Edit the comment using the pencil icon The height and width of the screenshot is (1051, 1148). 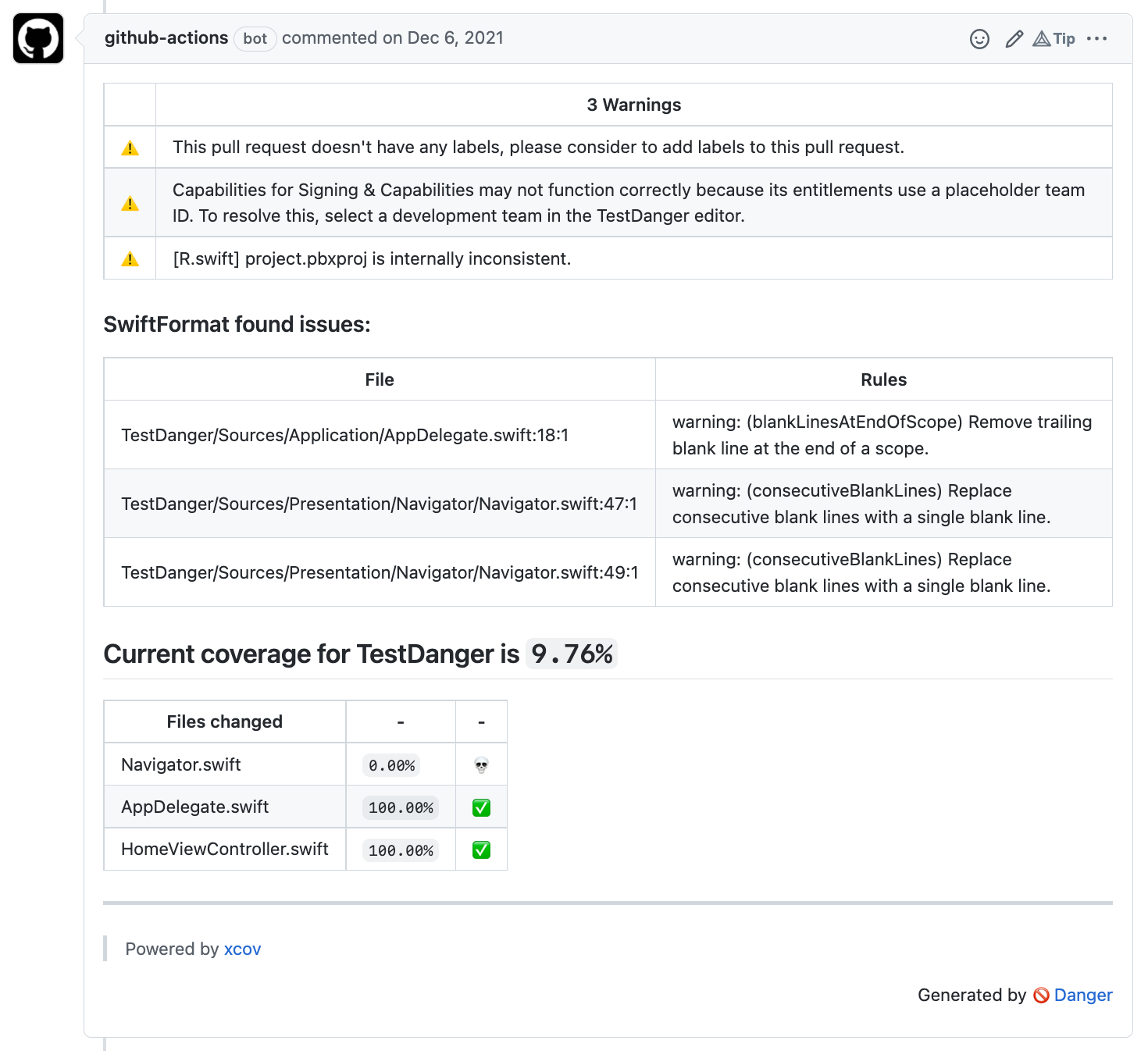pyautogui.click(x=1014, y=39)
